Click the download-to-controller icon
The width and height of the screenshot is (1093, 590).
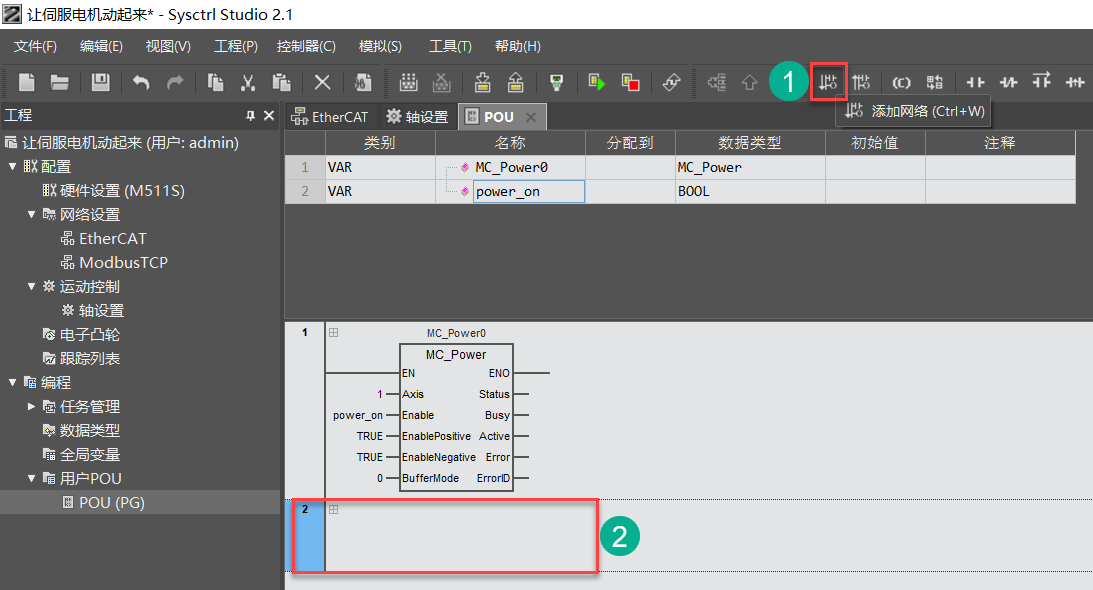pos(482,82)
